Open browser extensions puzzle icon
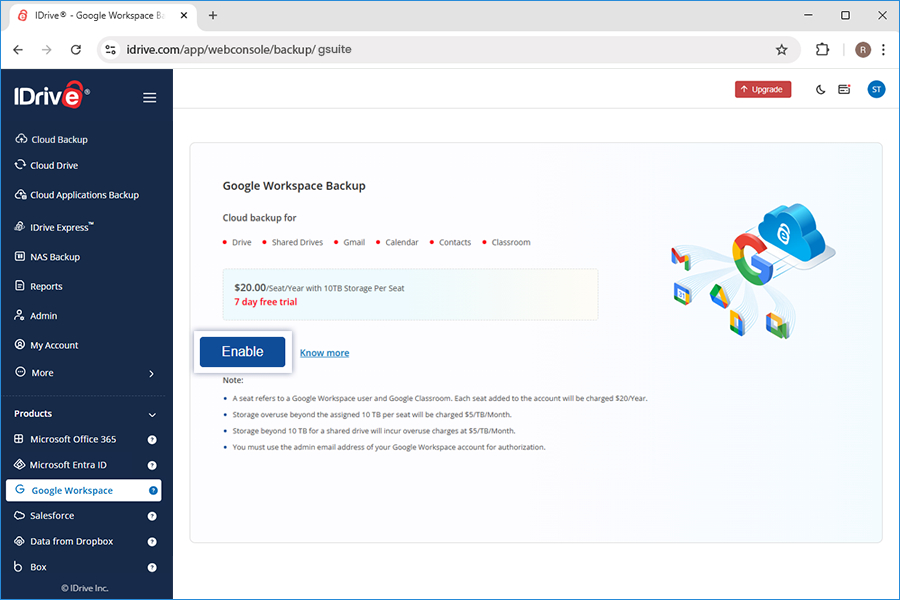The image size is (900, 600). [x=822, y=49]
